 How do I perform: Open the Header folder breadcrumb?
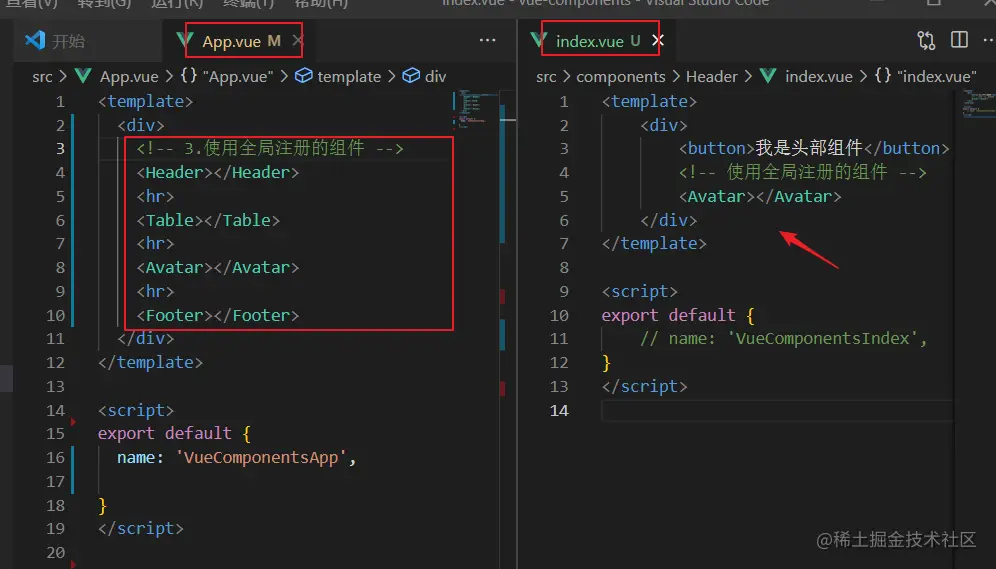click(711, 77)
